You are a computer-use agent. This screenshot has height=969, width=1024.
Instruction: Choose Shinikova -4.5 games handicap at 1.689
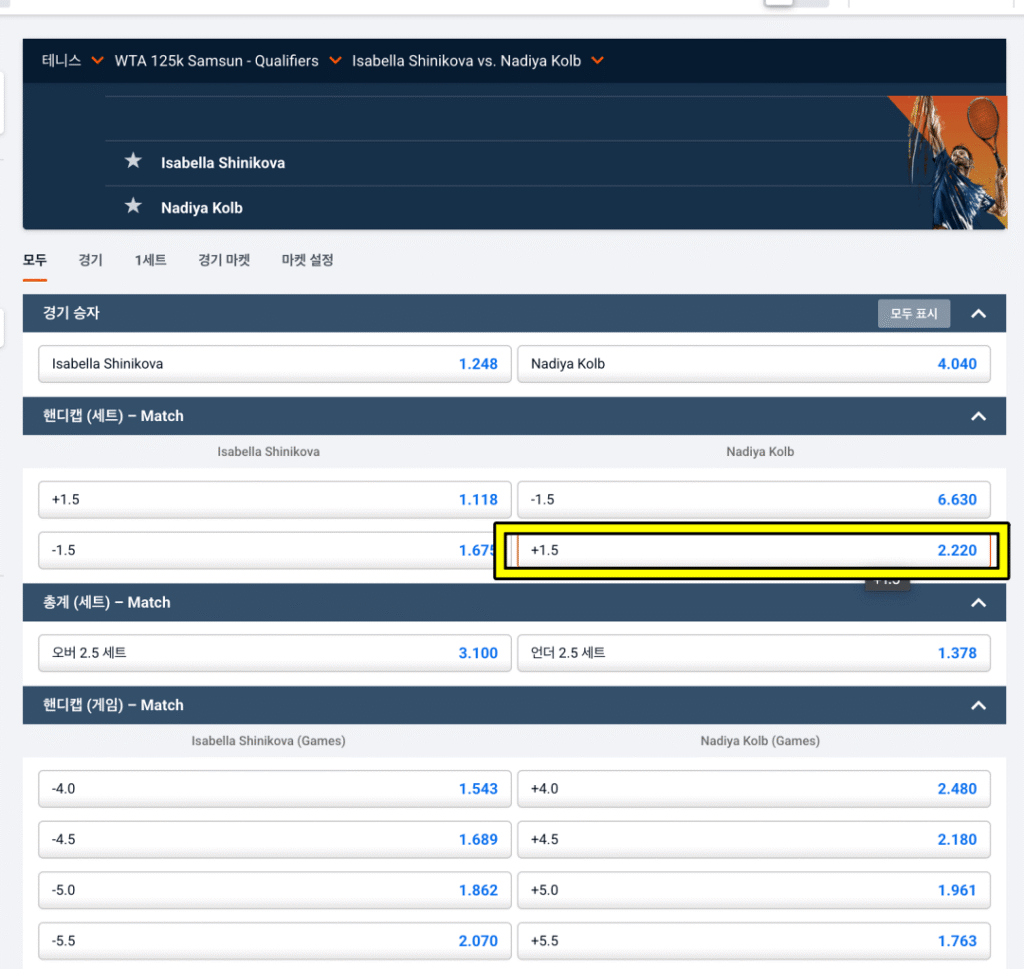(274, 839)
